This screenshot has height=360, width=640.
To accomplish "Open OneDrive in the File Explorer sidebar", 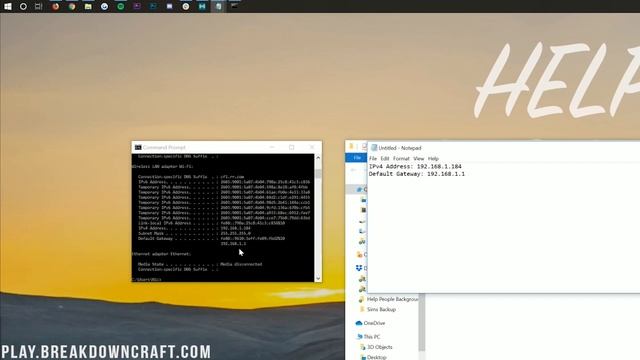I will (x=370, y=323).
